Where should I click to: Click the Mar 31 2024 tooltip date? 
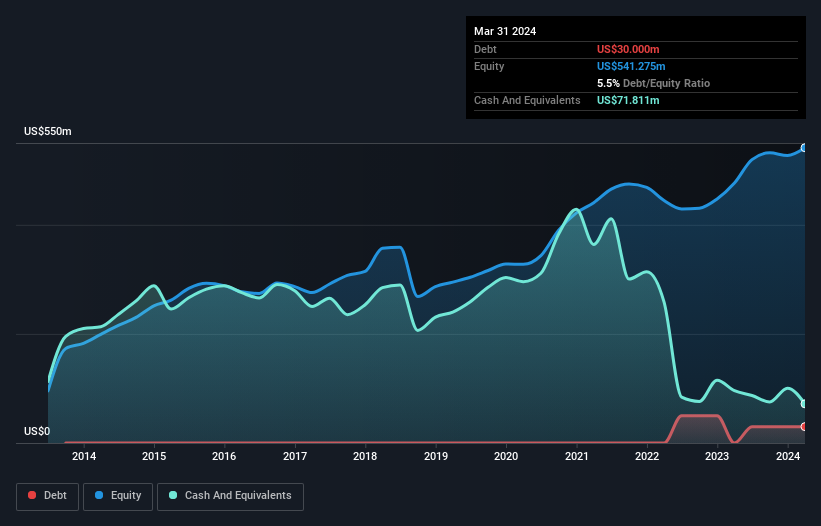(x=505, y=31)
